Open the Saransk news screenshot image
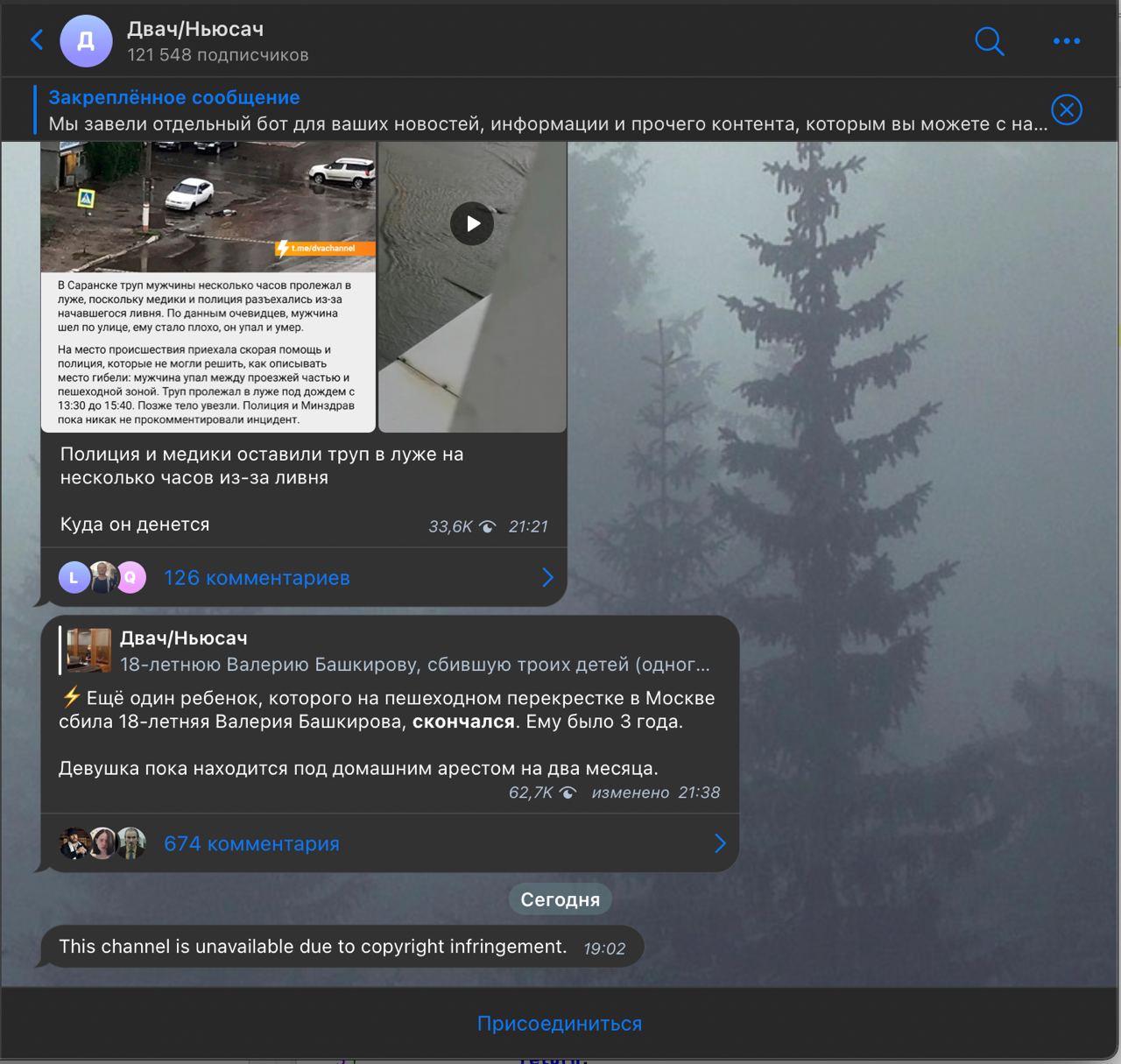Screen dimensions: 1121x1064 pyautogui.click(x=208, y=286)
